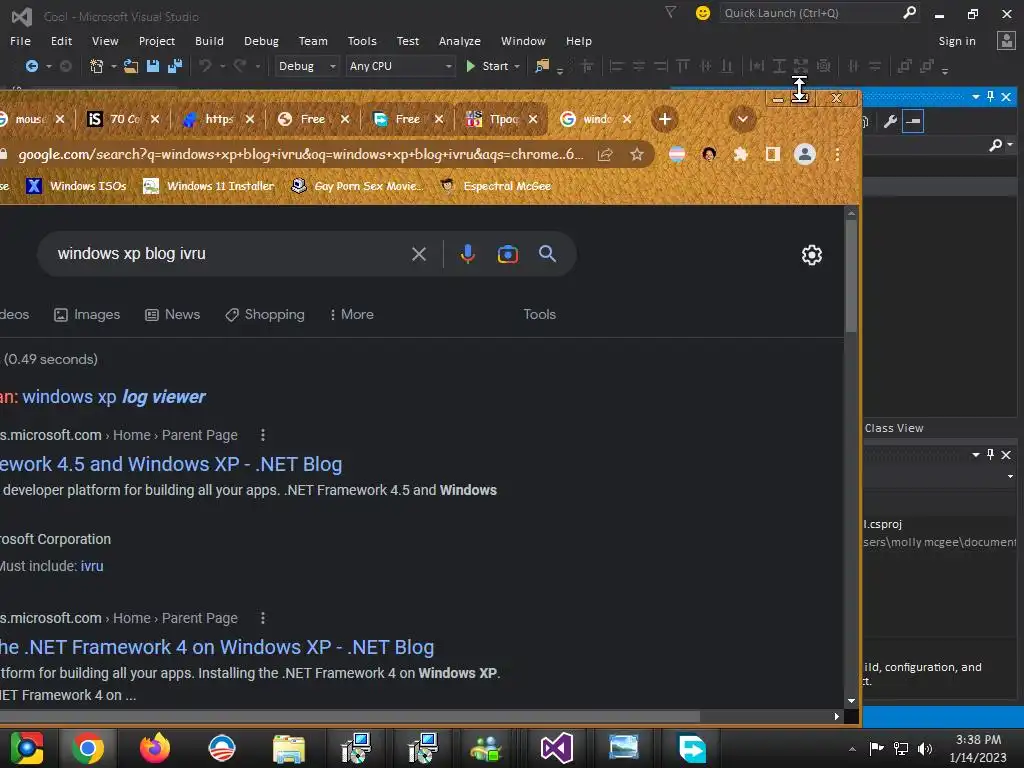Clear the Google search box with X
1024x768 pixels.
pyautogui.click(x=419, y=253)
